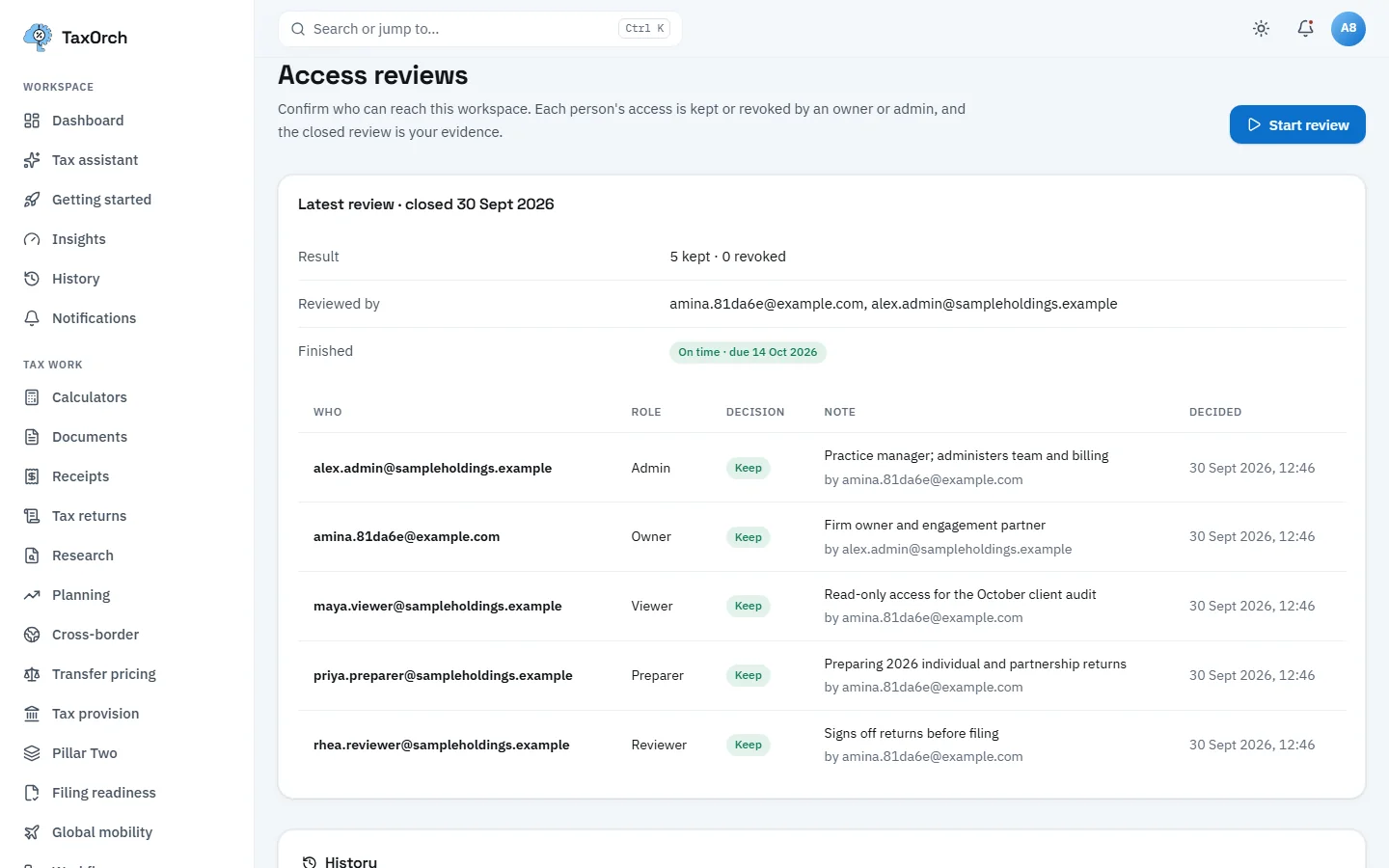The height and width of the screenshot is (868, 1389).
Task: Click the Firm owner and engagement partner note
Action: pos(935,526)
